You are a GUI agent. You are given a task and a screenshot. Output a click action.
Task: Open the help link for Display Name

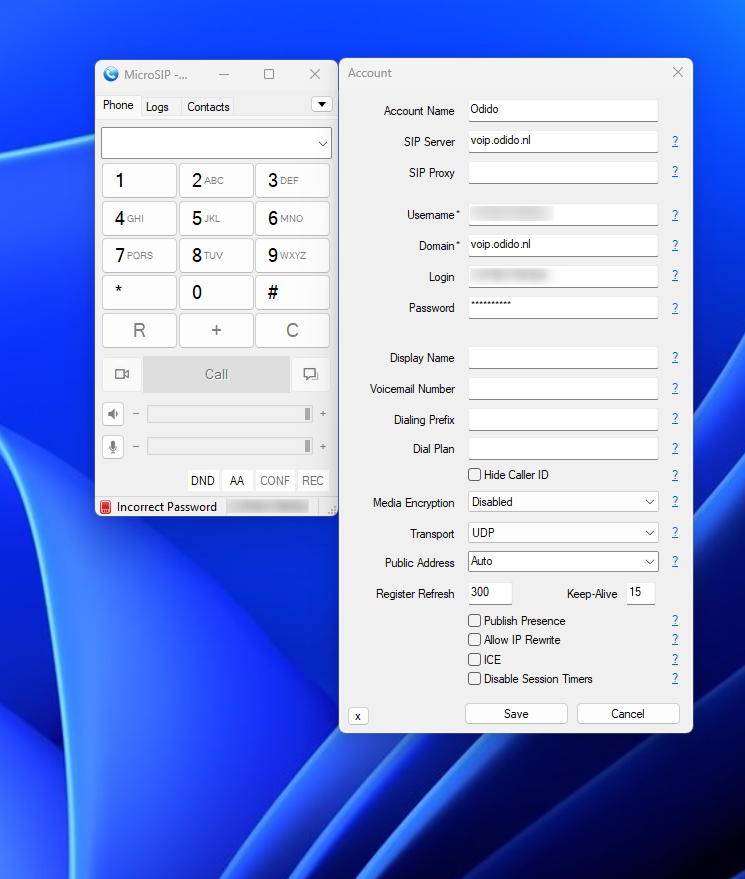pyautogui.click(x=675, y=357)
